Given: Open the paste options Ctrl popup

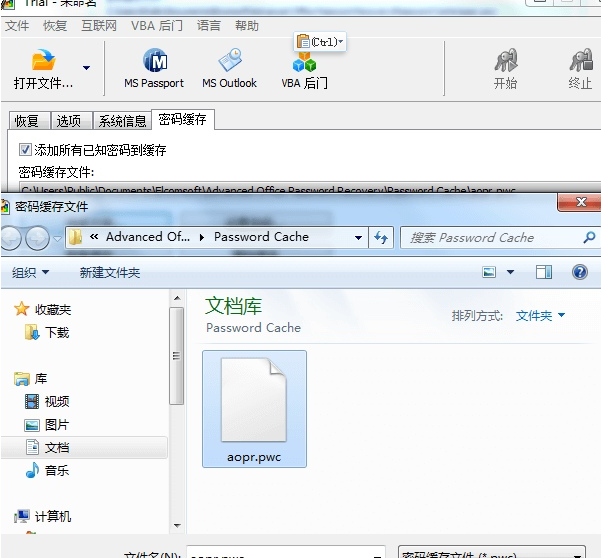Looking at the screenshot, I should (x=320, y=41).
